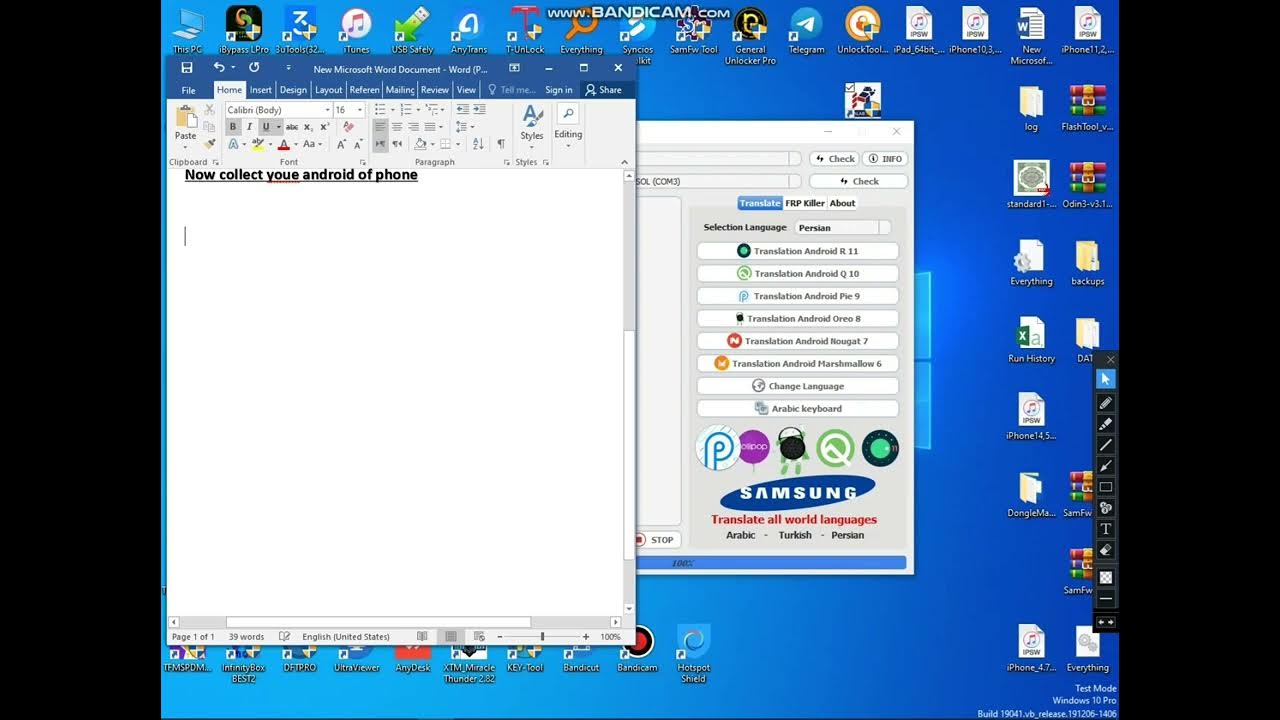Collapse the Word ribbon with chevron
Screen dimensions: 1280x720
point(625,162)
